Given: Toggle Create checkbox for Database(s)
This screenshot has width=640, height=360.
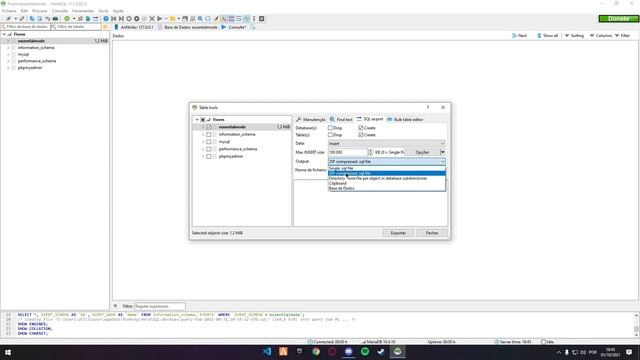Looking at the screenshot, I should pyautogui.click(x=360, y=128).
